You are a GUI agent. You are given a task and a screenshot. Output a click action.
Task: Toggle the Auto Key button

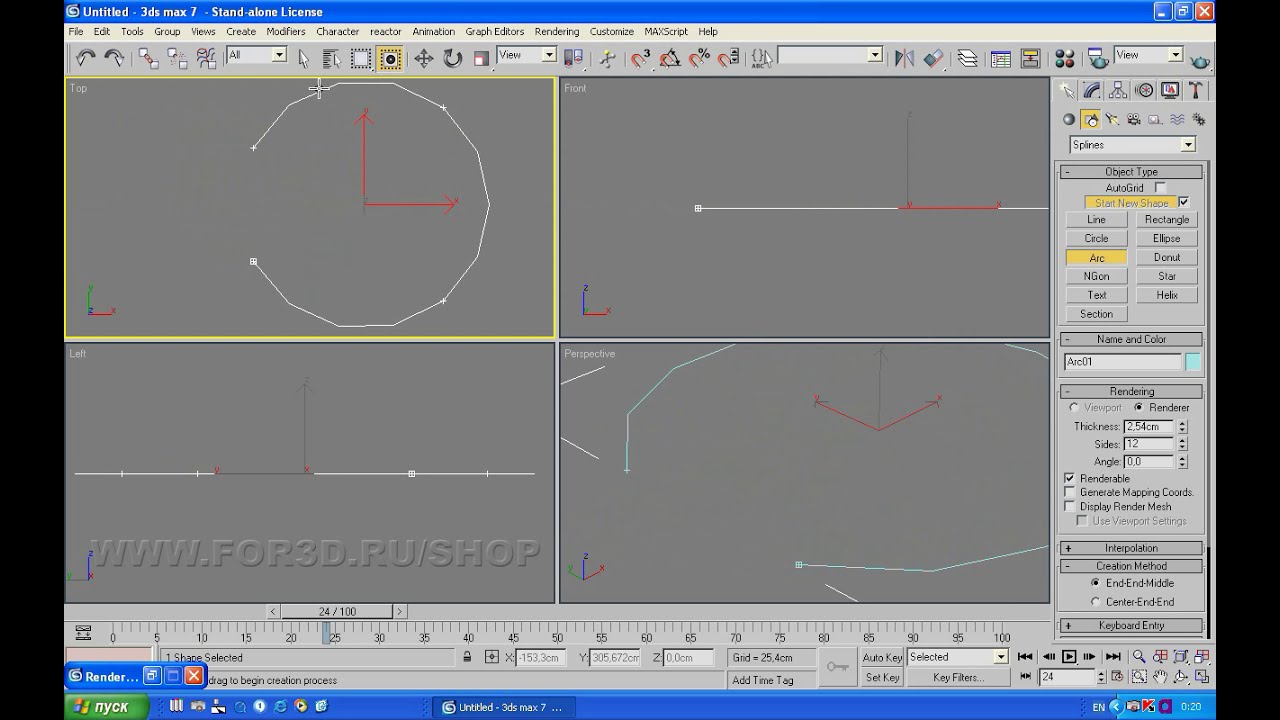pyautogui.click(x=882, y=657)
